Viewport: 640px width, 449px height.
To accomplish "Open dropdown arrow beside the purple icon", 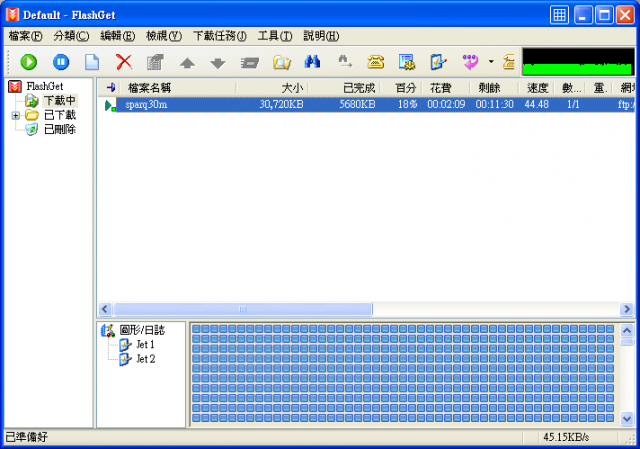I will click(x=491, y=62).
